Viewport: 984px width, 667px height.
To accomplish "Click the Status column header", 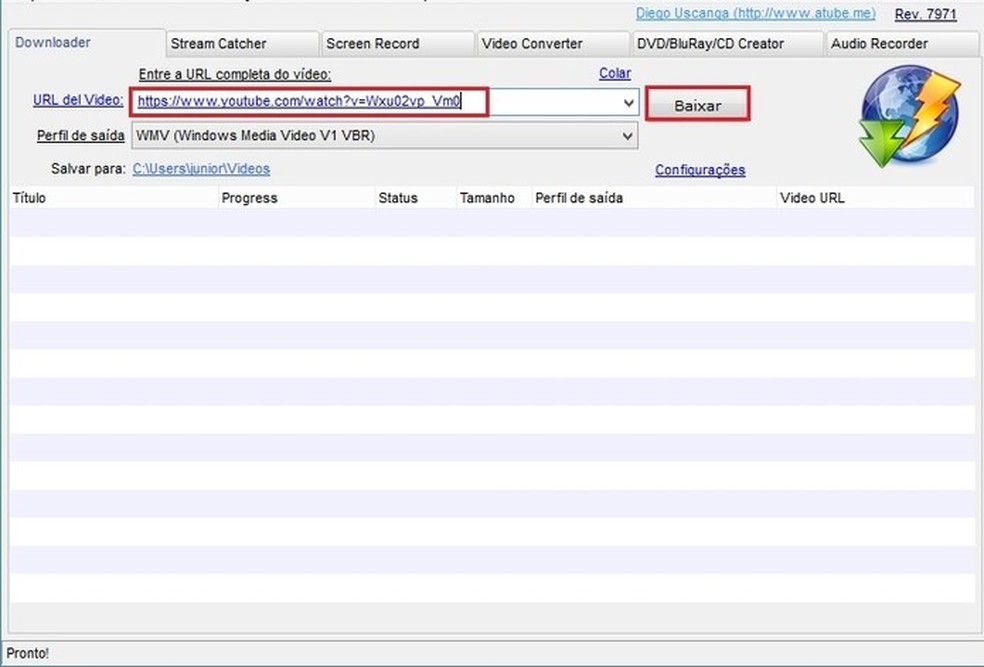I will (415, 198).
